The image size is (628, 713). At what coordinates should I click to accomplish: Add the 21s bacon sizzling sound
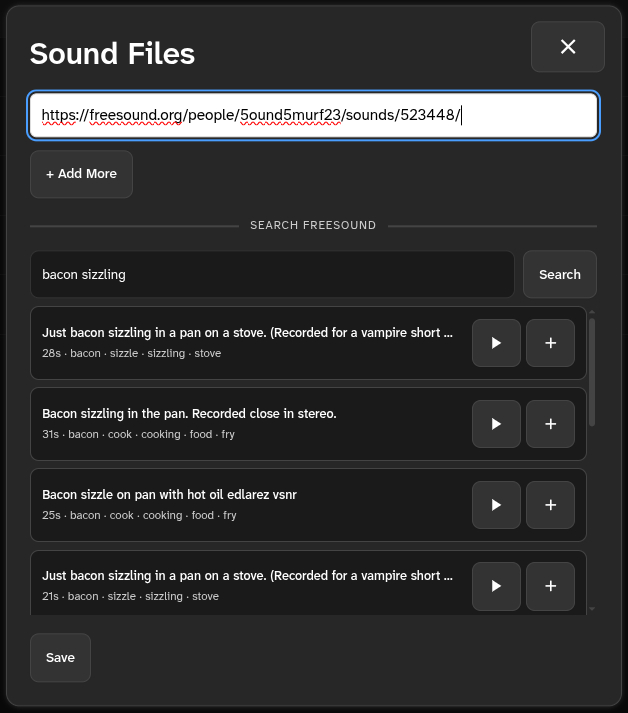coord(550,586)
